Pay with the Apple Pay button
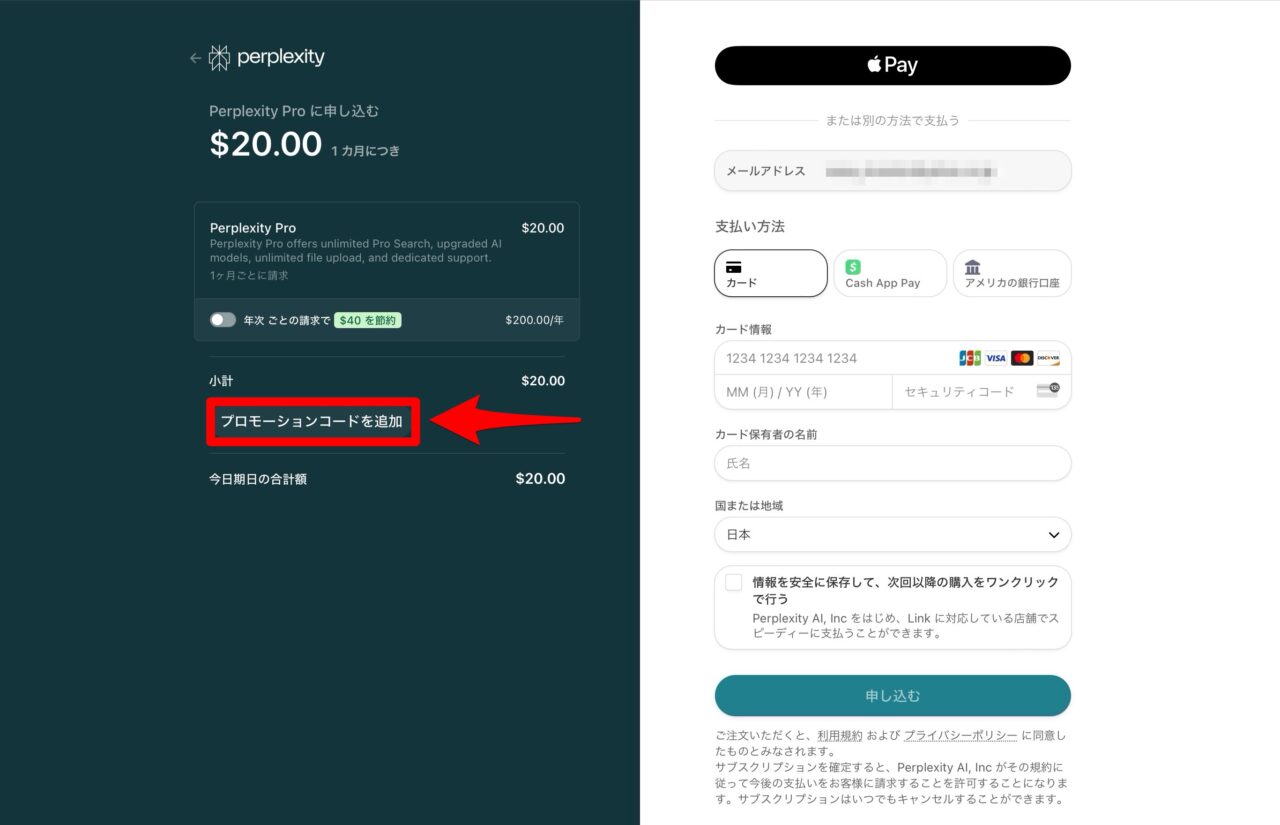 pos(891,65)
